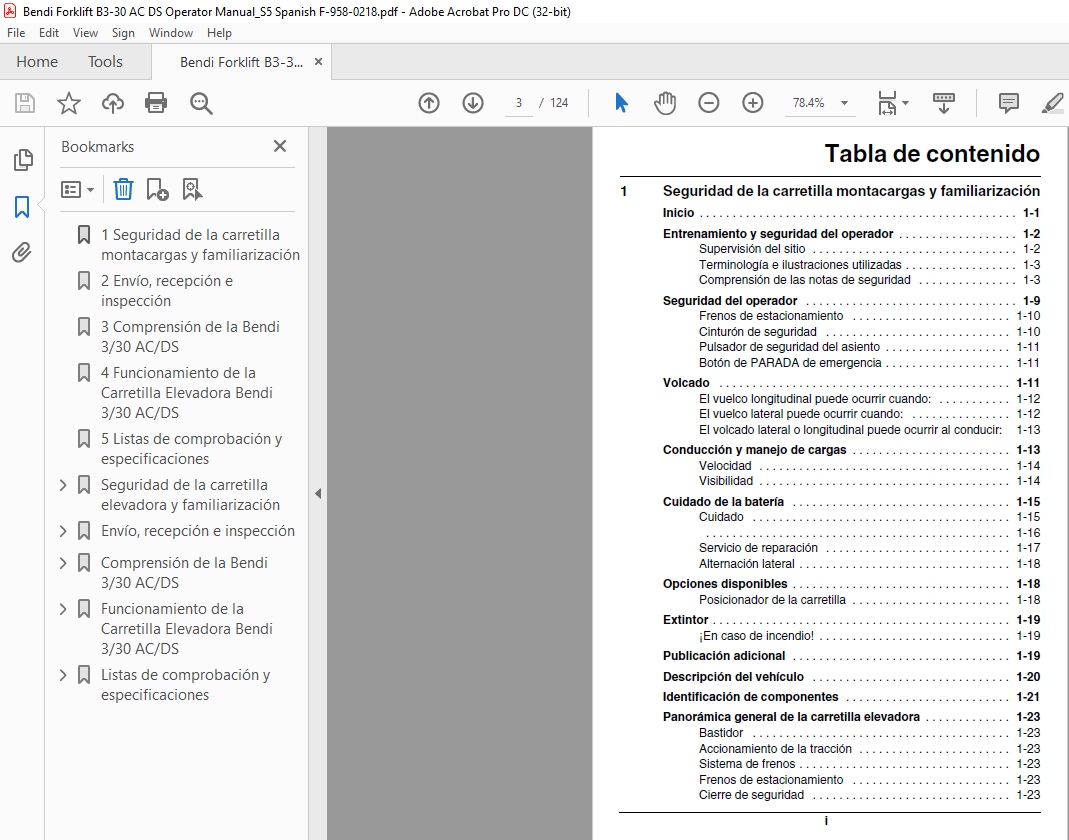Find the current bookmark
Image resolution: width=1069 pixels, height=840 pixels.
192,189
